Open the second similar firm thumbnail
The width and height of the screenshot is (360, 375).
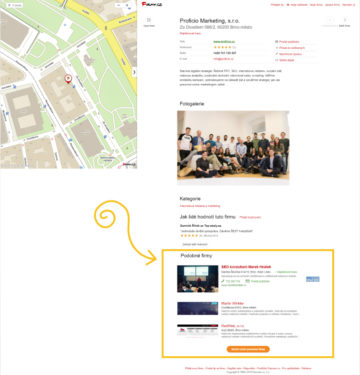198,308
